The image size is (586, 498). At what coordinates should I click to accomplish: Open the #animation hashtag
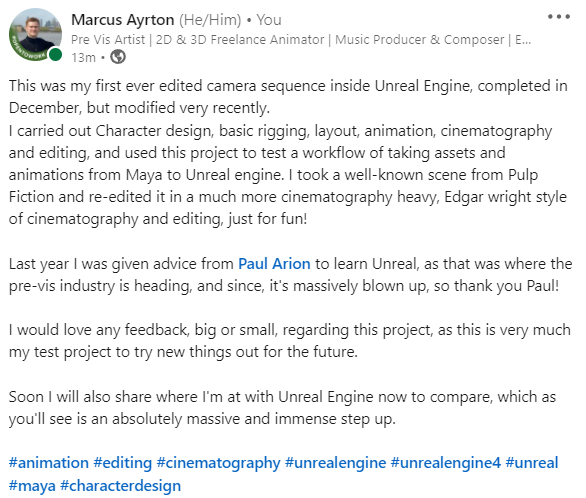pyautogui.click(x=49, y=463)
